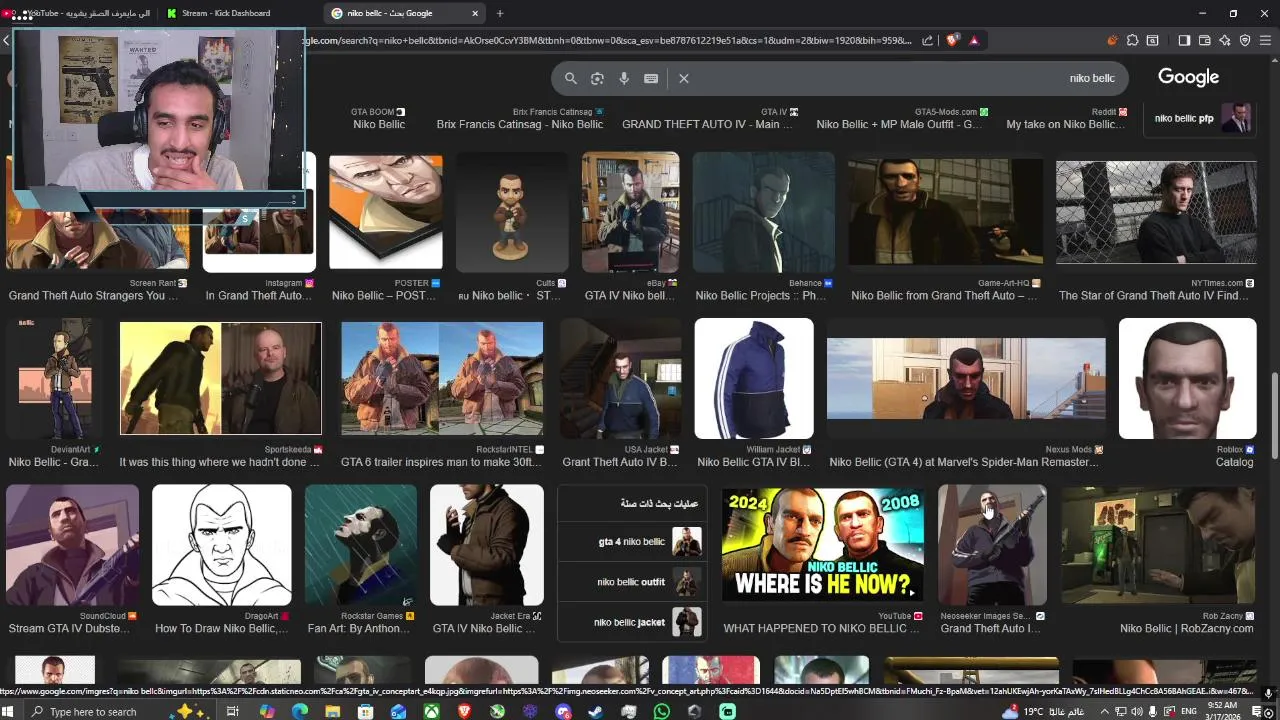The image size is (1280, 720).
Task: Open a new browser tab
Action: click(x=500, y=13)
